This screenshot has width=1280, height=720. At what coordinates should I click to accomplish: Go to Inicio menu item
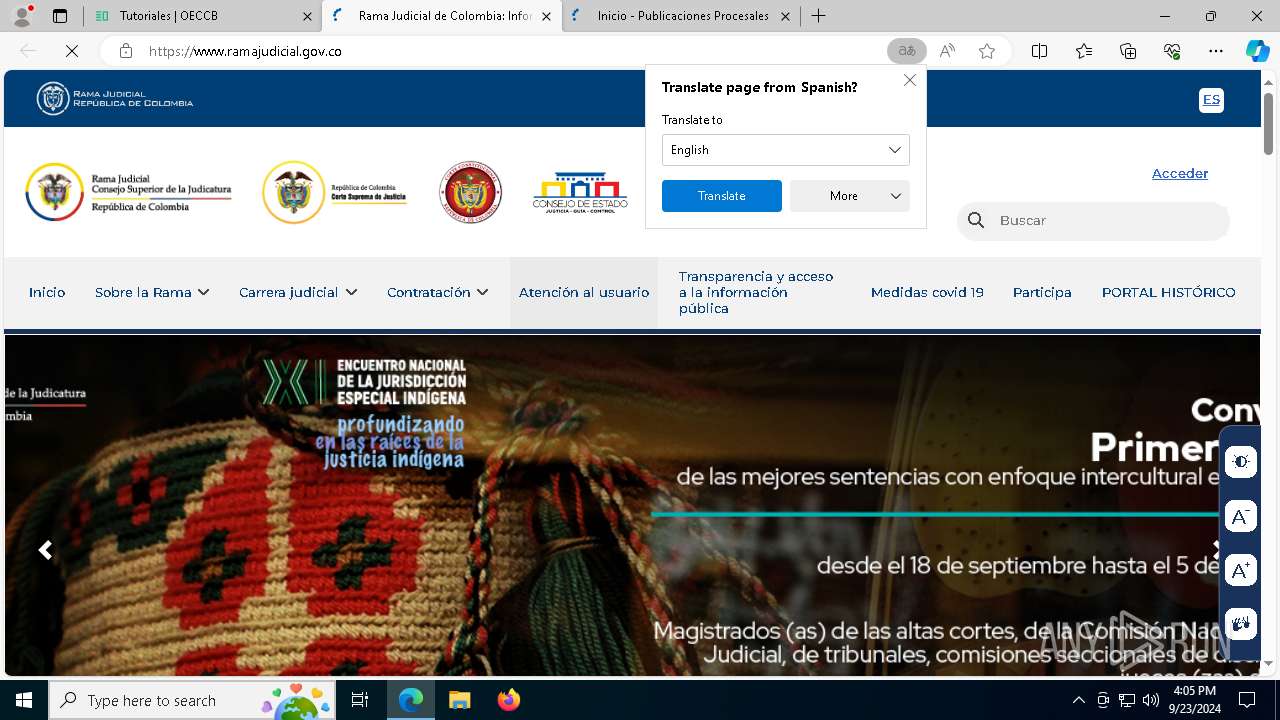tap(47, 292)
